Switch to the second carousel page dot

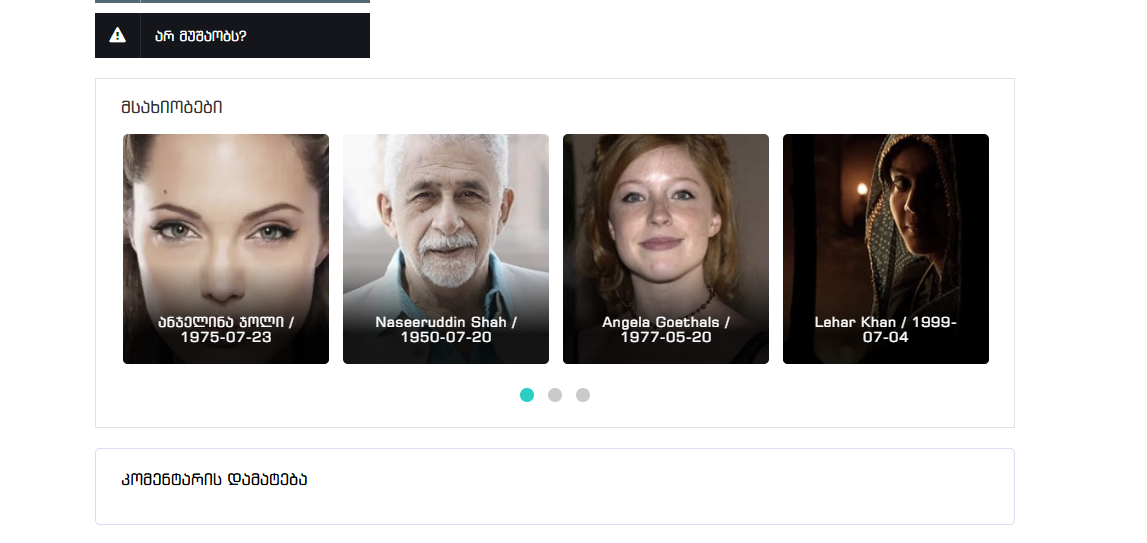point(554,395)
